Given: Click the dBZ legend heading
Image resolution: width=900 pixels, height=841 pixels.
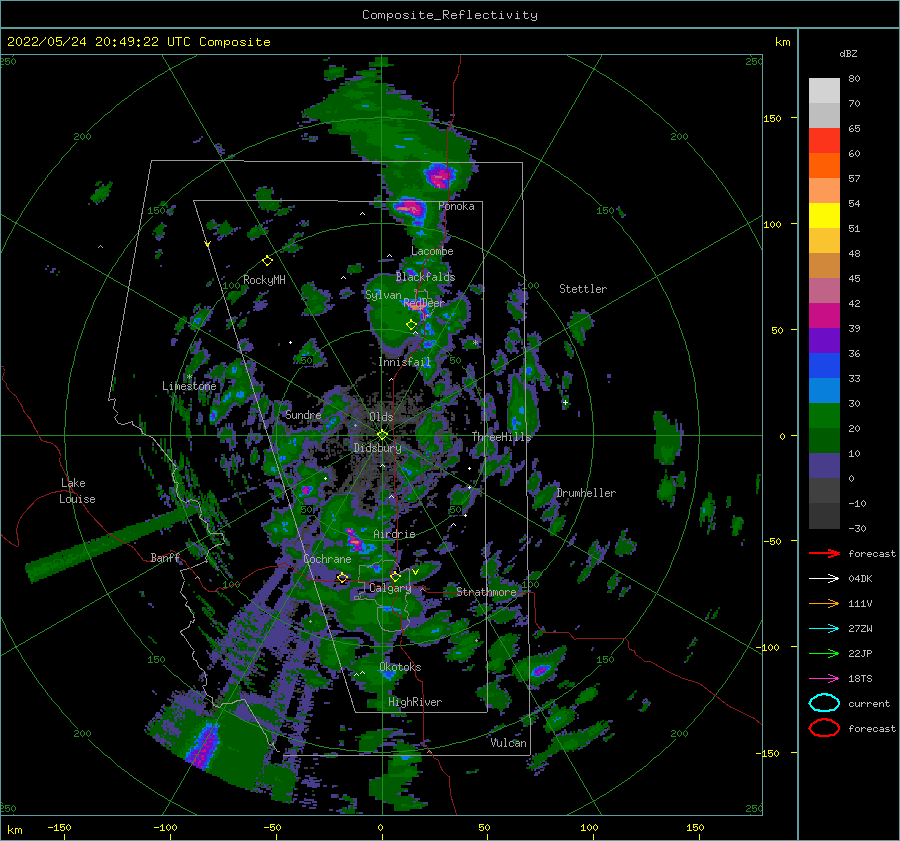Looking at the screenshot, I should point(848,53).
